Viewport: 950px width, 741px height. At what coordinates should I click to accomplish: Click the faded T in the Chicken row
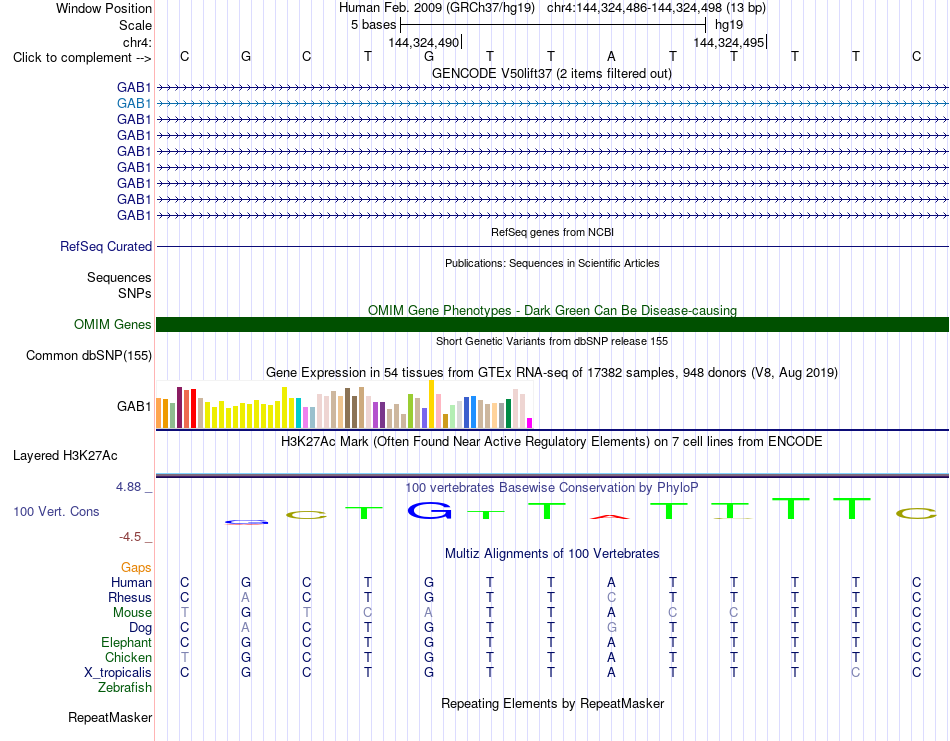coord(185,657)
